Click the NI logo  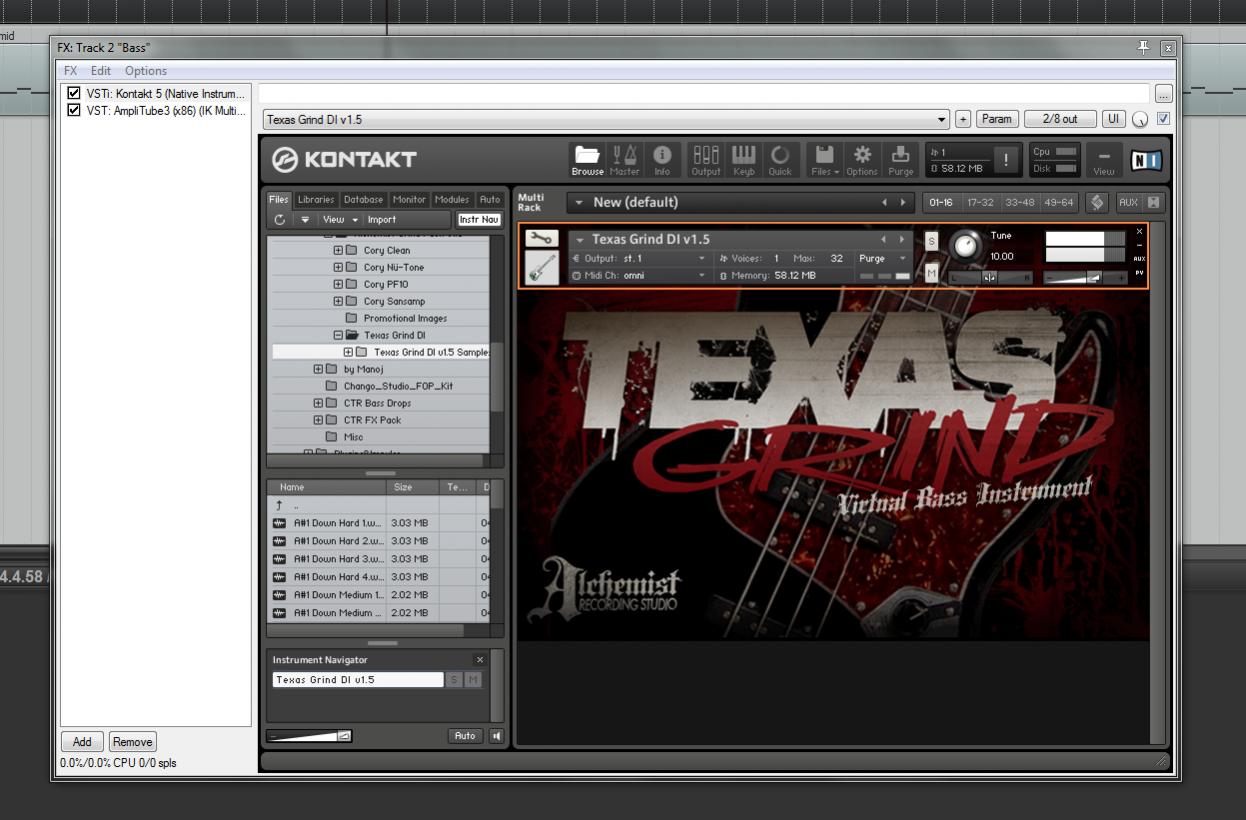1145,160
